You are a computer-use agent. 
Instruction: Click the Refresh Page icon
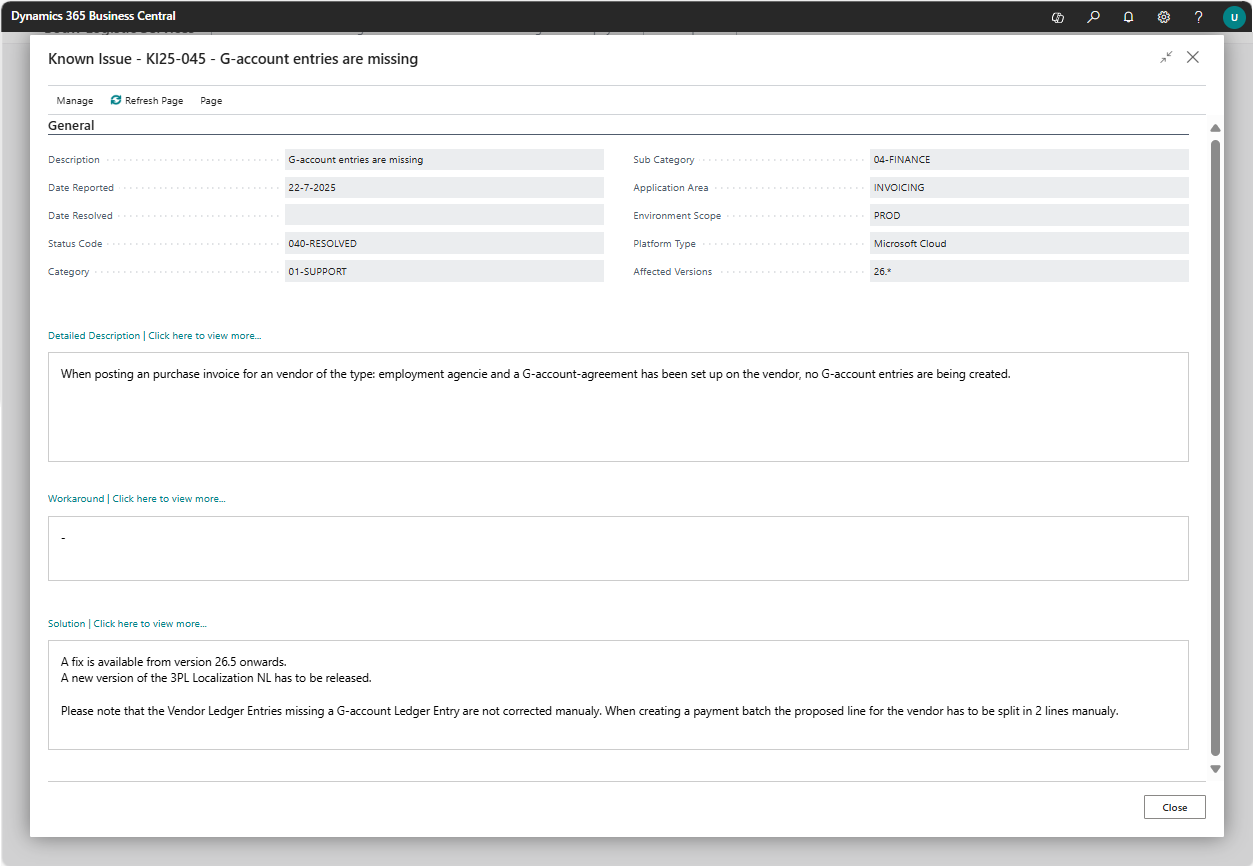click(x=116, y=100)
